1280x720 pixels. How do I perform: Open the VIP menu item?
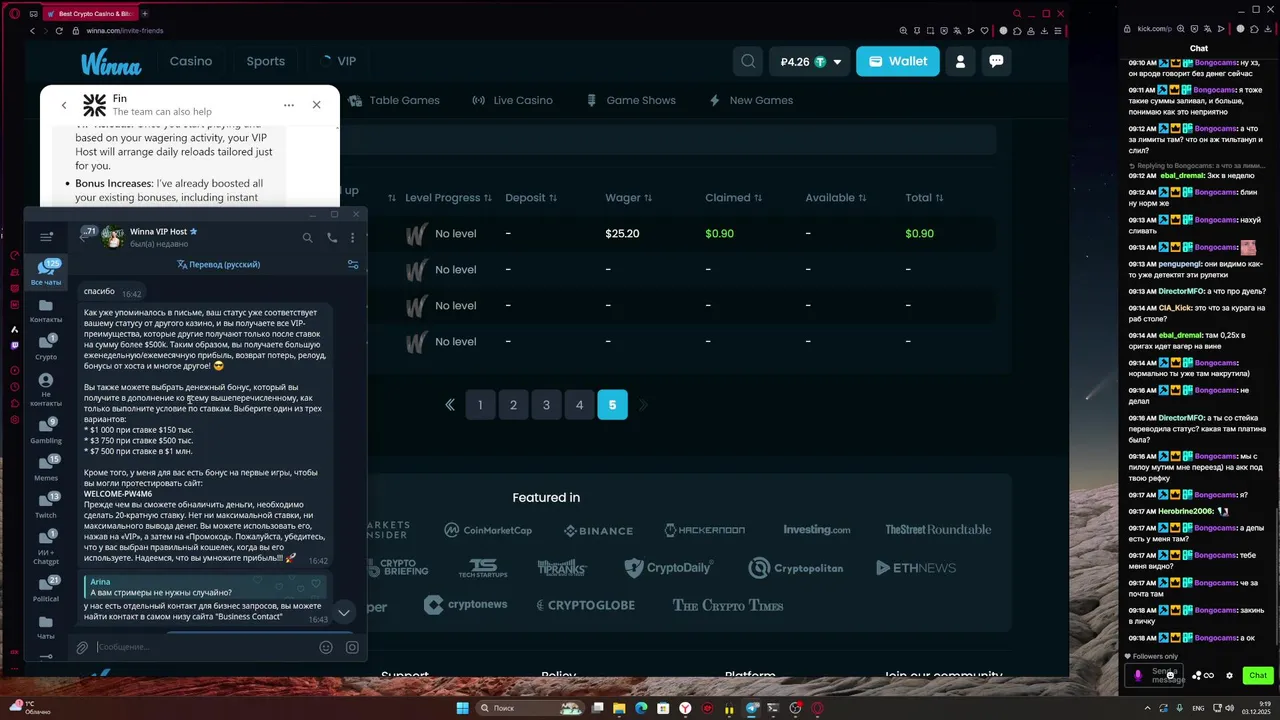coord(338,61)
